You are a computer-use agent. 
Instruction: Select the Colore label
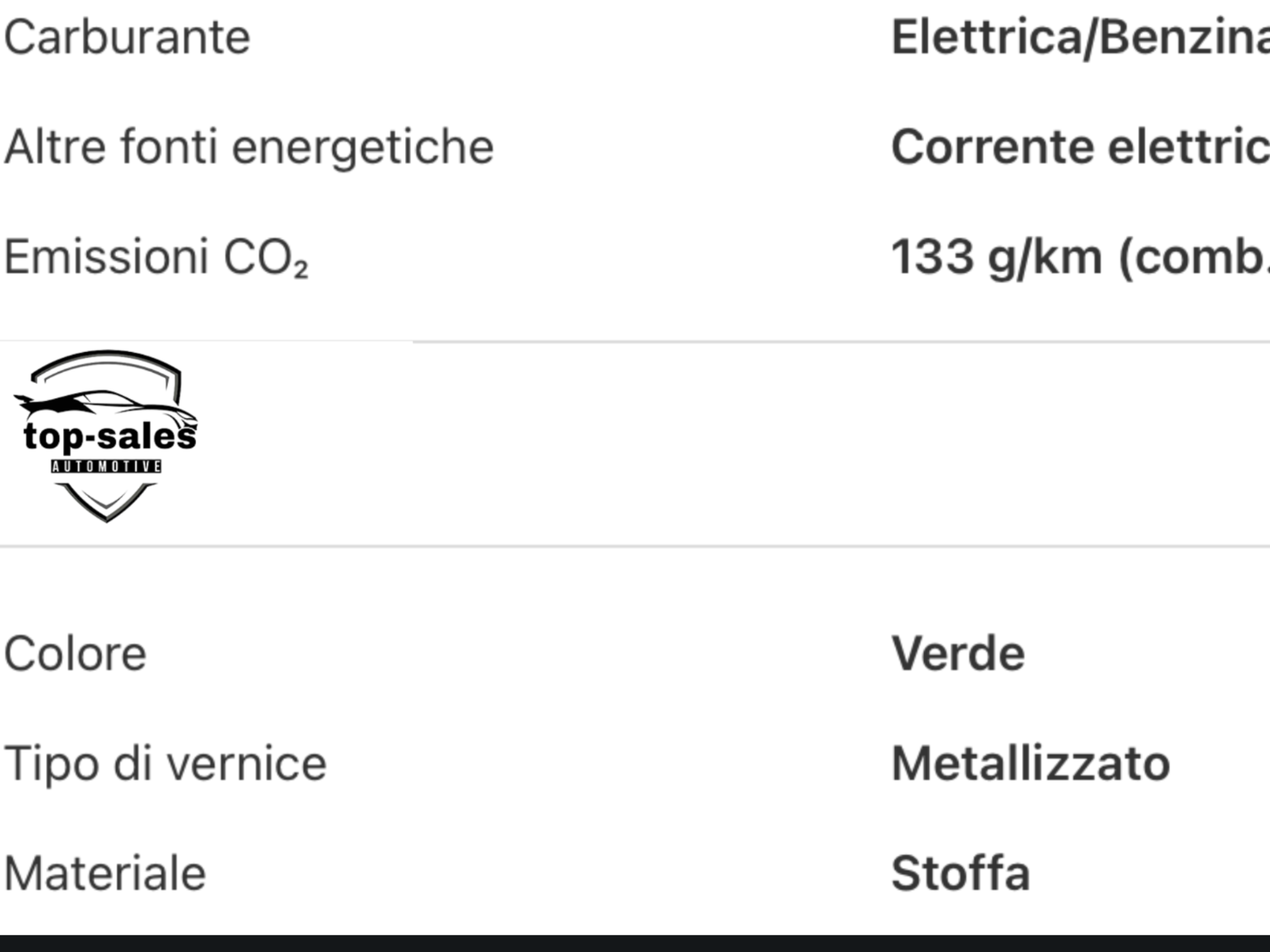click(x=76, y=654)
